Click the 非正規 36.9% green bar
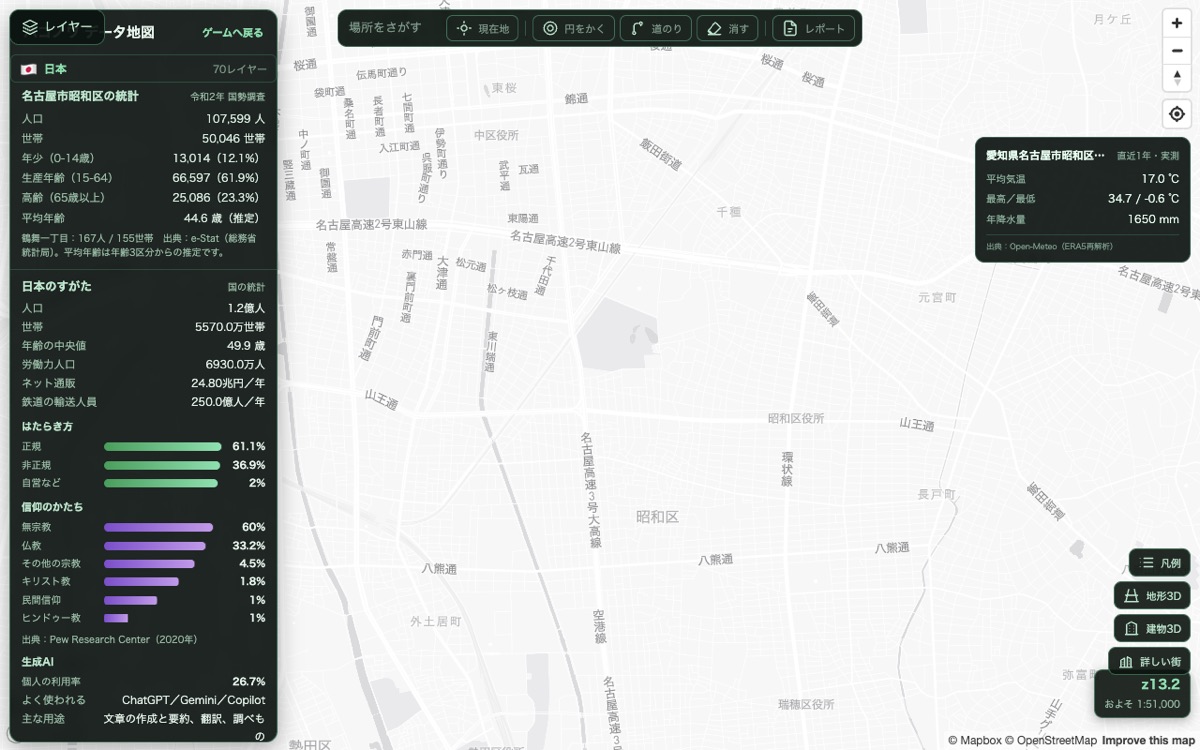1200x750 pixels. [161, 465]
